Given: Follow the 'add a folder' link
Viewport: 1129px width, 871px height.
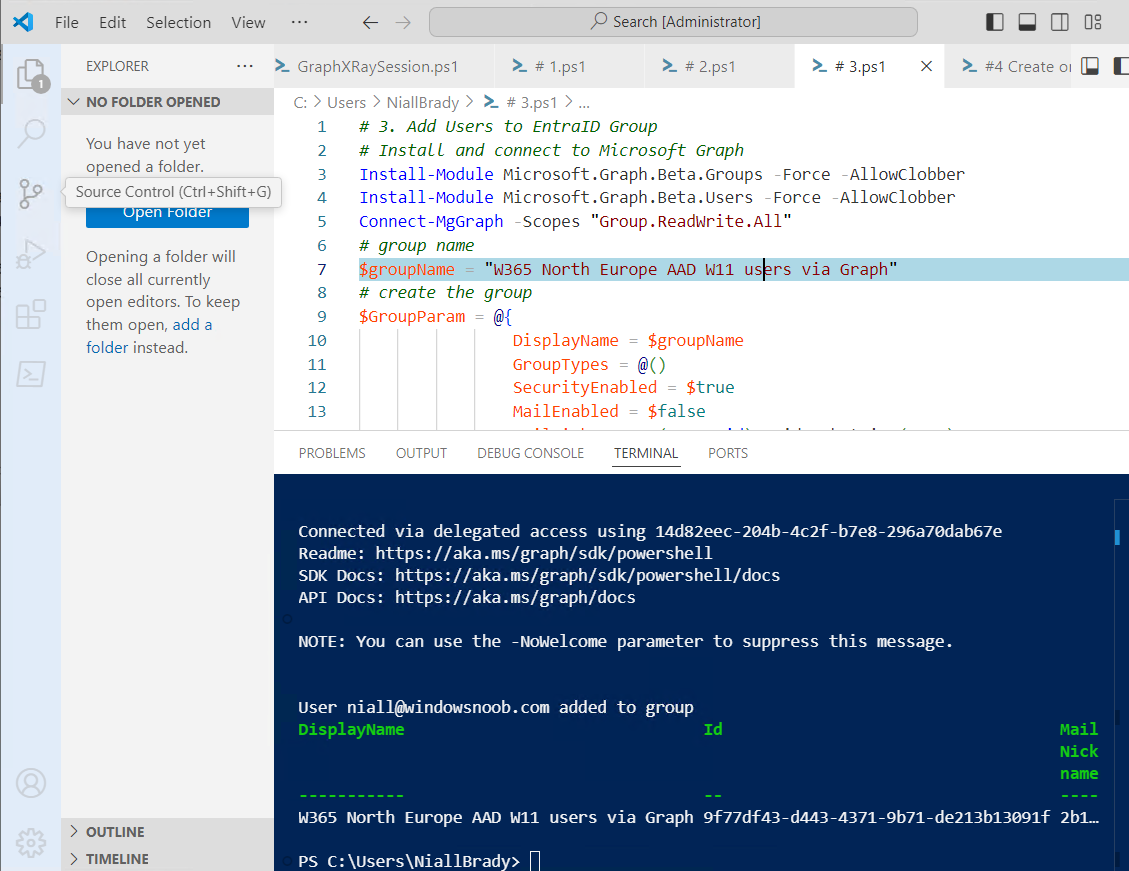Looking at the screenshot, I should (x=149, y=336).
